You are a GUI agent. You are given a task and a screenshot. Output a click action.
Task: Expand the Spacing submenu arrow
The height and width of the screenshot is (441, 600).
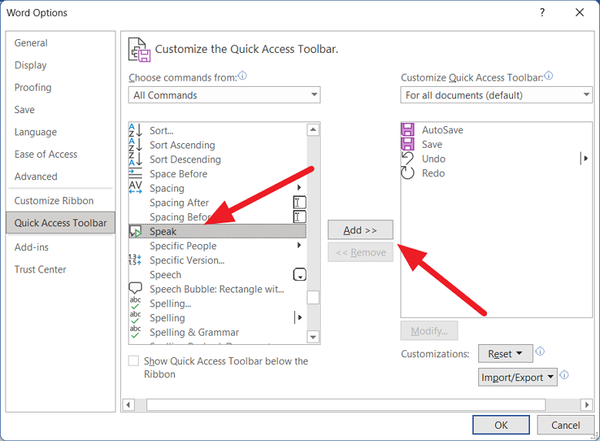click(x=299, y=188)
